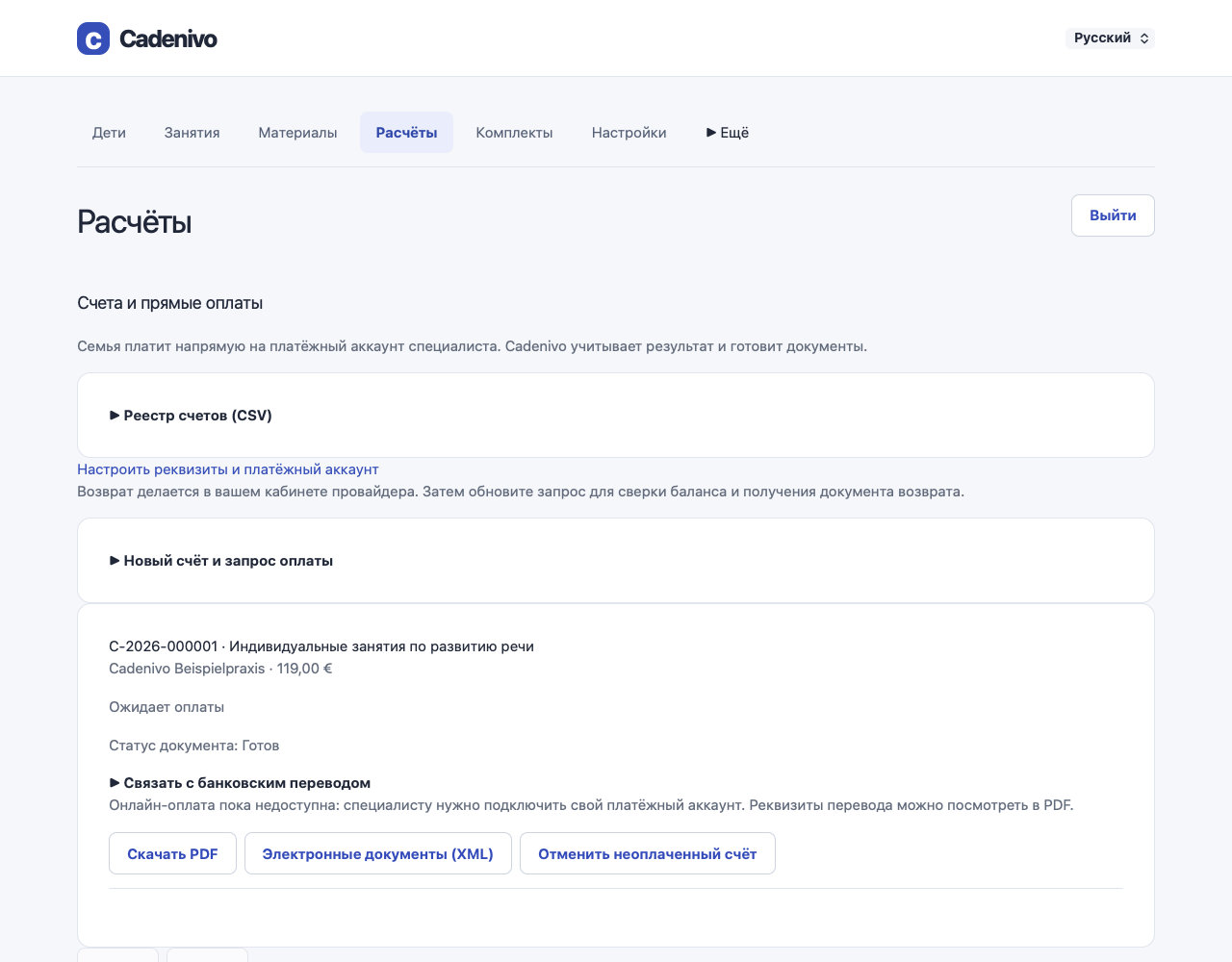Click Статус документа: Готов text
The height and width of the screenshot is (962, 1232).
click(194, 746)
